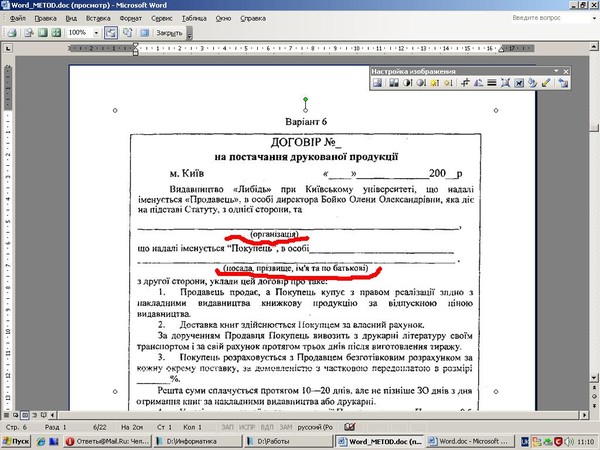Open picture toolbar options dropdown arrow

pyautogui.click(x=556, y=71)
